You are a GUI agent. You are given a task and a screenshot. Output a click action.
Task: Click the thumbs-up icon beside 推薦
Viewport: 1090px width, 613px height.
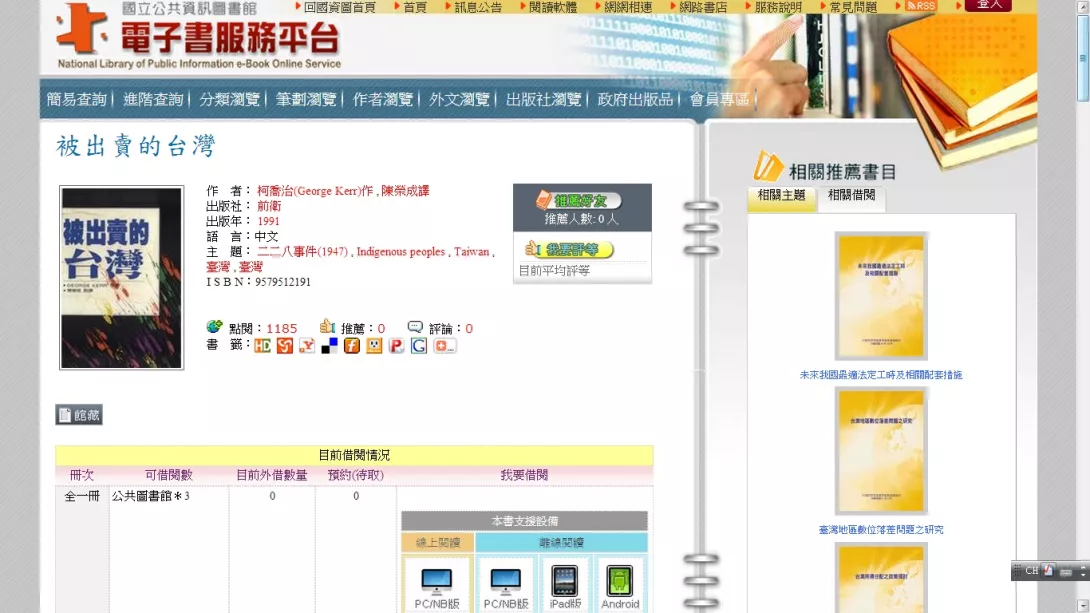point(327,326)
